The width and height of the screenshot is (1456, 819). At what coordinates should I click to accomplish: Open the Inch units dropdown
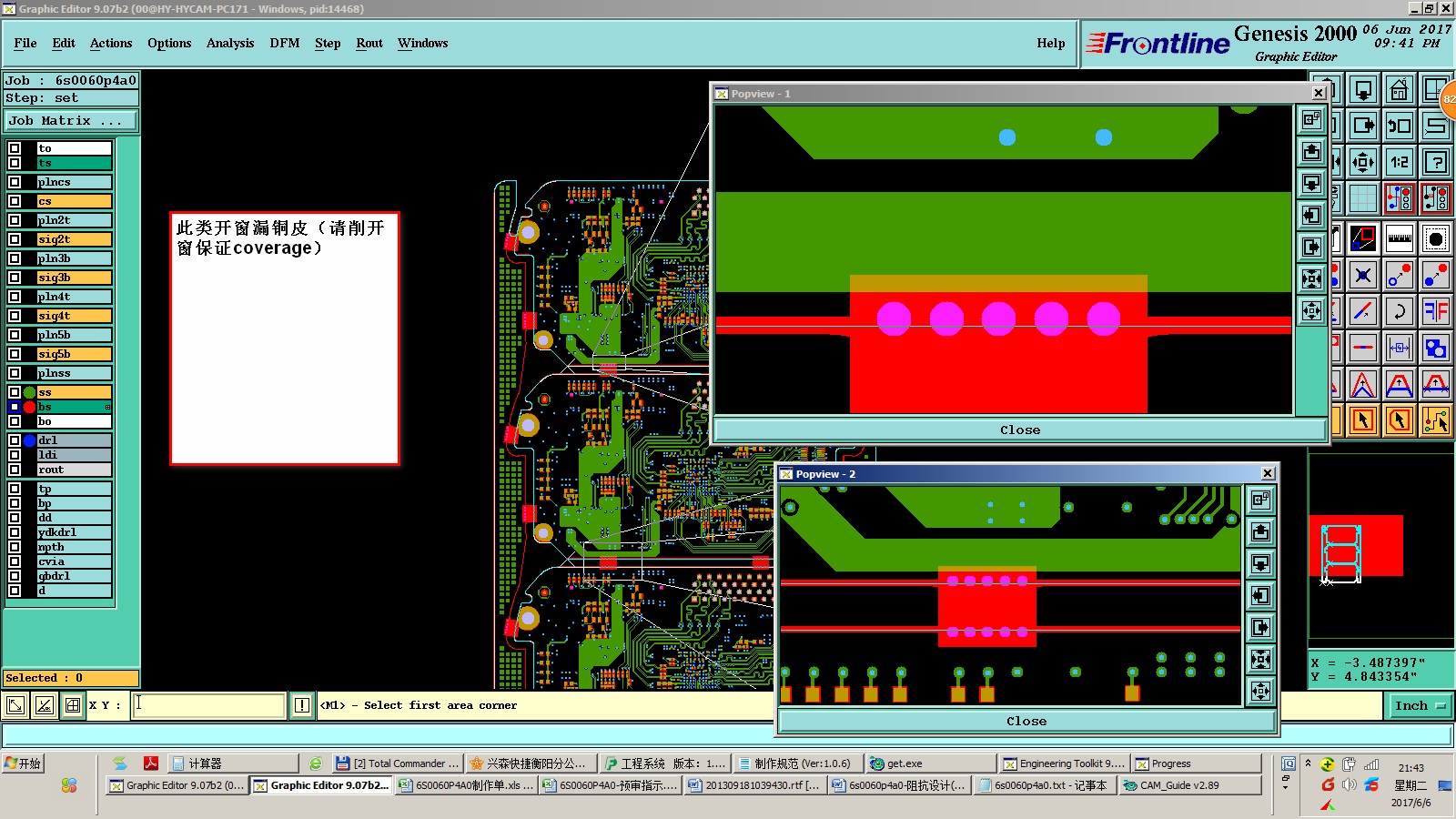(1418, 705)
